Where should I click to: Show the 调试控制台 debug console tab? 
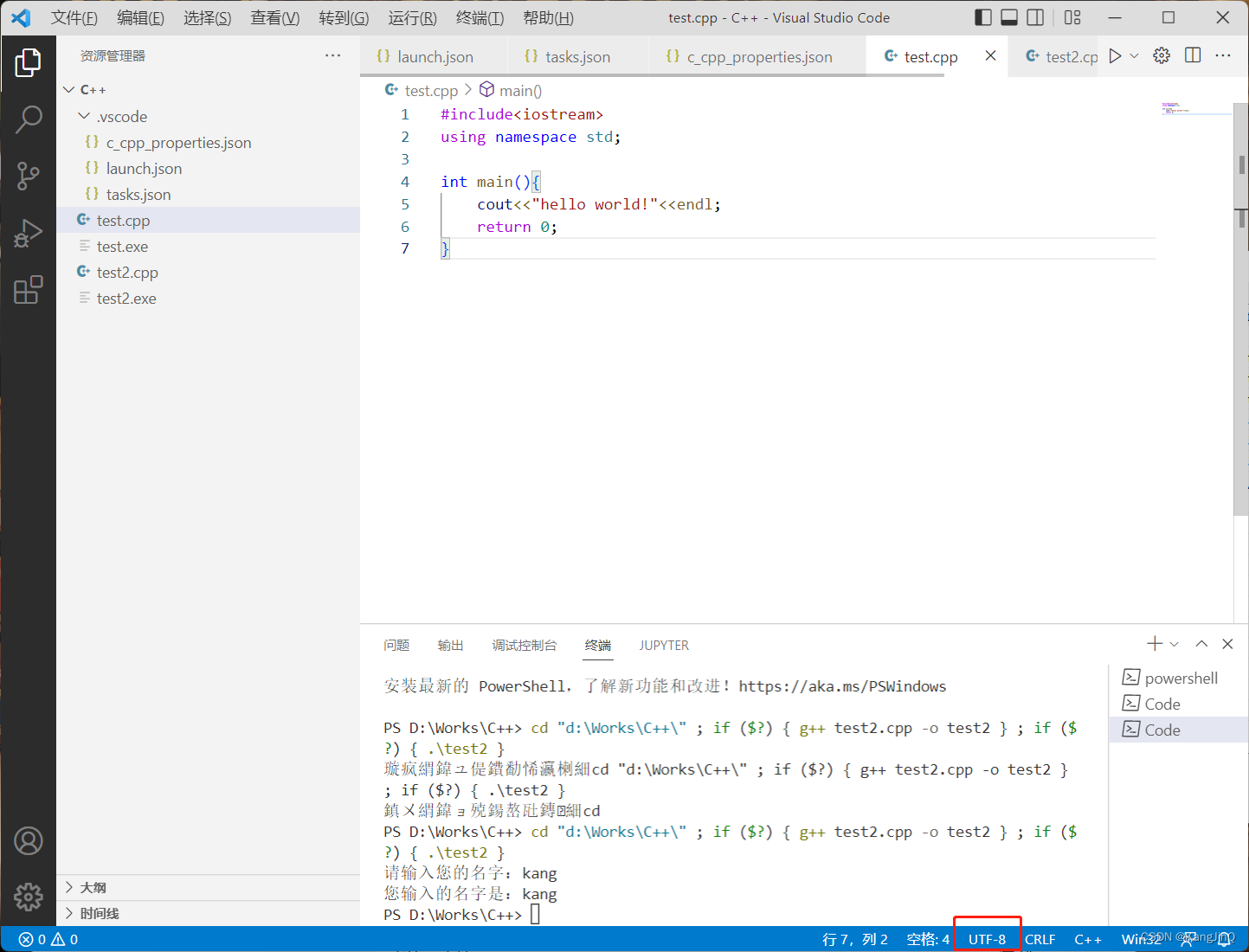[x=525, y=645]
